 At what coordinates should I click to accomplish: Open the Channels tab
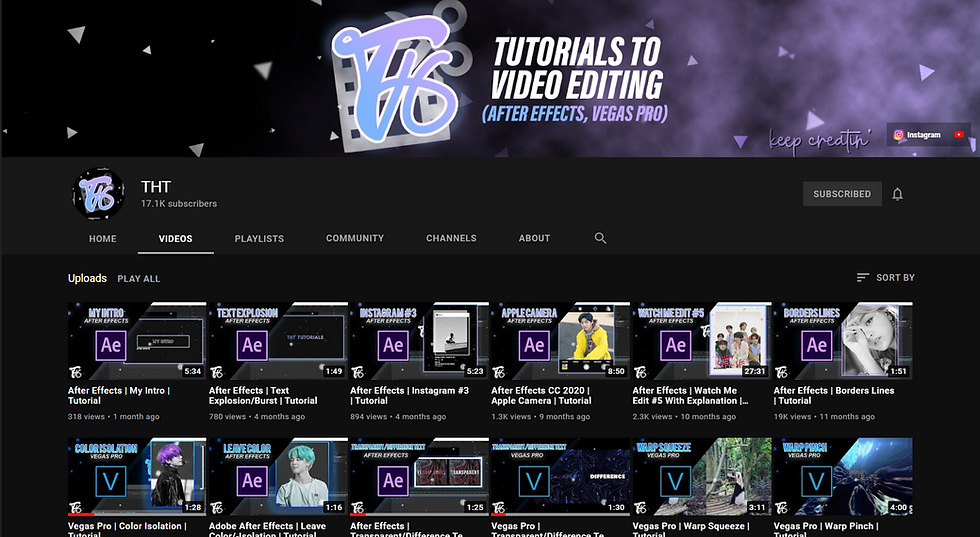click(451, 238)
